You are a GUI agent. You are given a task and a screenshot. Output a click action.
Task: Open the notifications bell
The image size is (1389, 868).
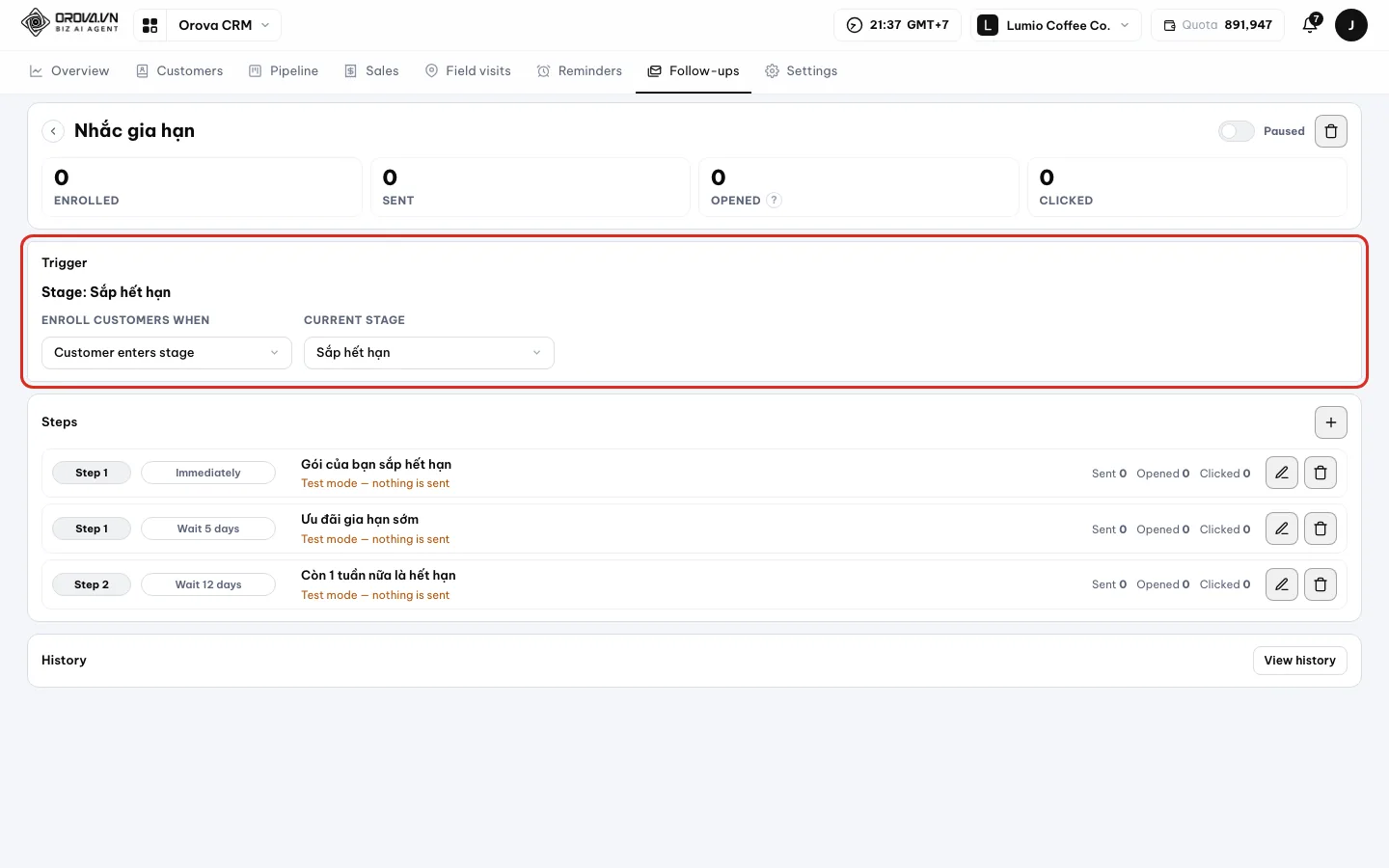[x=1310, y=25]
